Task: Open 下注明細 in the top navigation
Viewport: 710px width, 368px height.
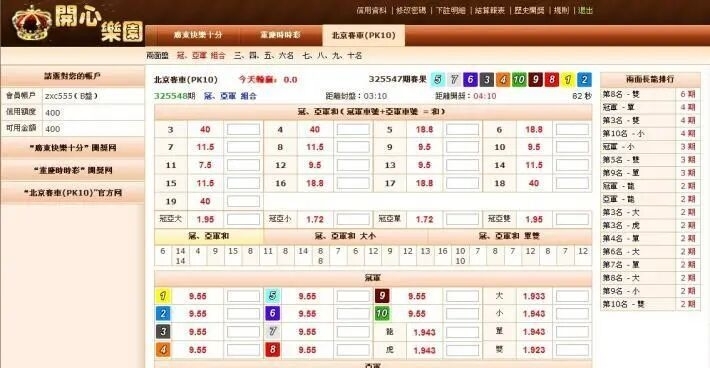Action: 451,10
